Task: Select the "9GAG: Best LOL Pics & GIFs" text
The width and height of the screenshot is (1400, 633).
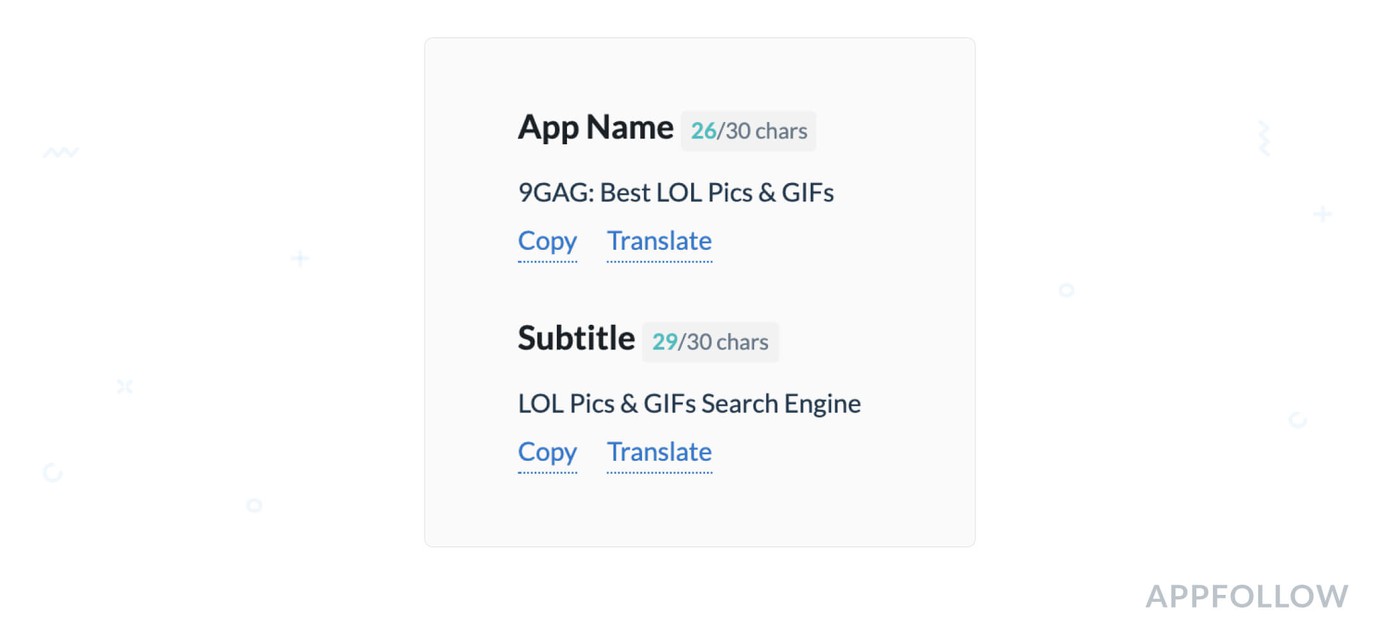Action: click(675, 192)
